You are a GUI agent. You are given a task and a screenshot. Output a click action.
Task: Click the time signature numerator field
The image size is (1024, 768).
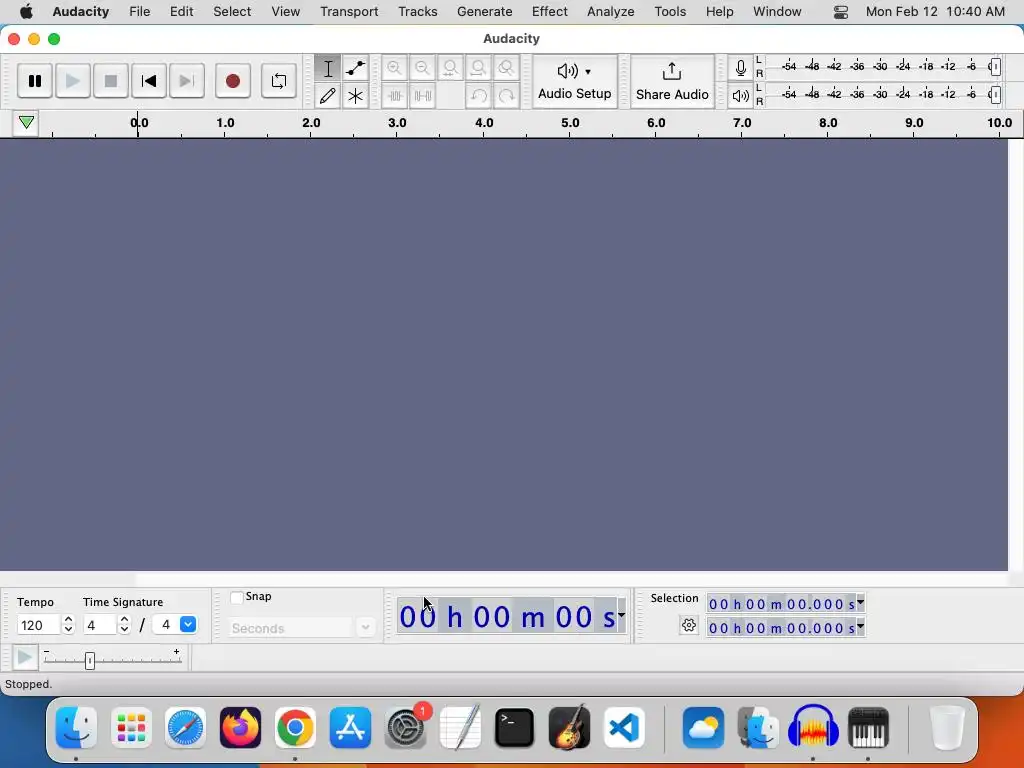click(x=101, y=625)
